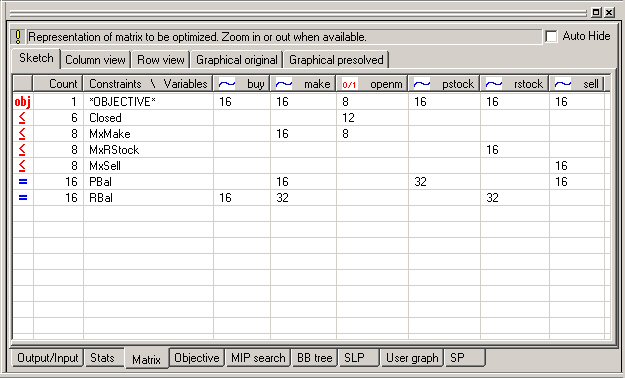Enable the Auto Hide checkbox
The width and height of the screenshot is (625, 378).
(x=552, y=36)
